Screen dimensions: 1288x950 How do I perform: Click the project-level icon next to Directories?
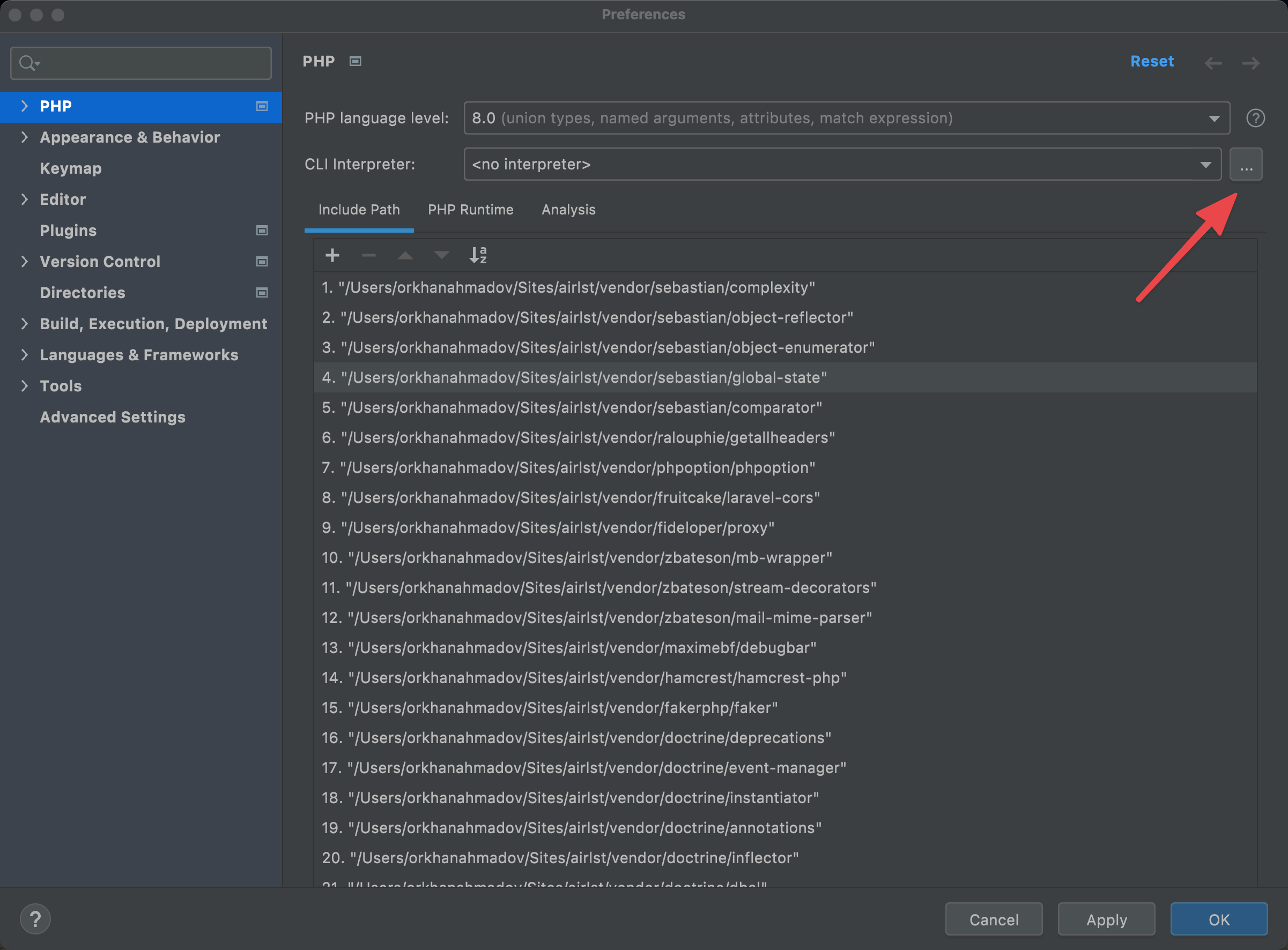tap(262, 293)
